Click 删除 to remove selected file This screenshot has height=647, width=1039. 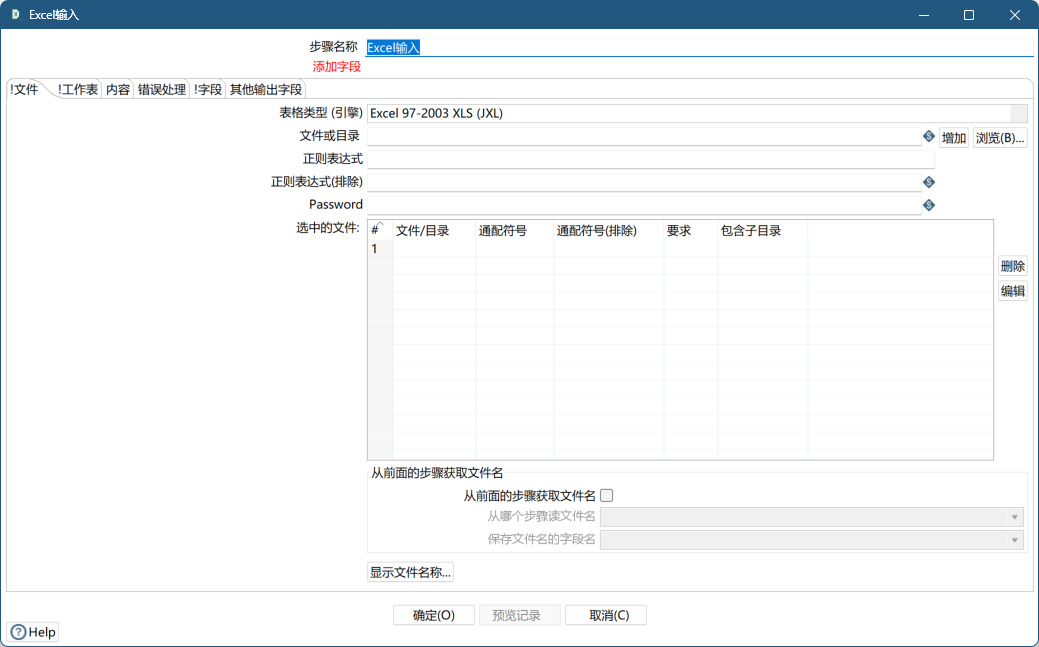[1012, 265]
